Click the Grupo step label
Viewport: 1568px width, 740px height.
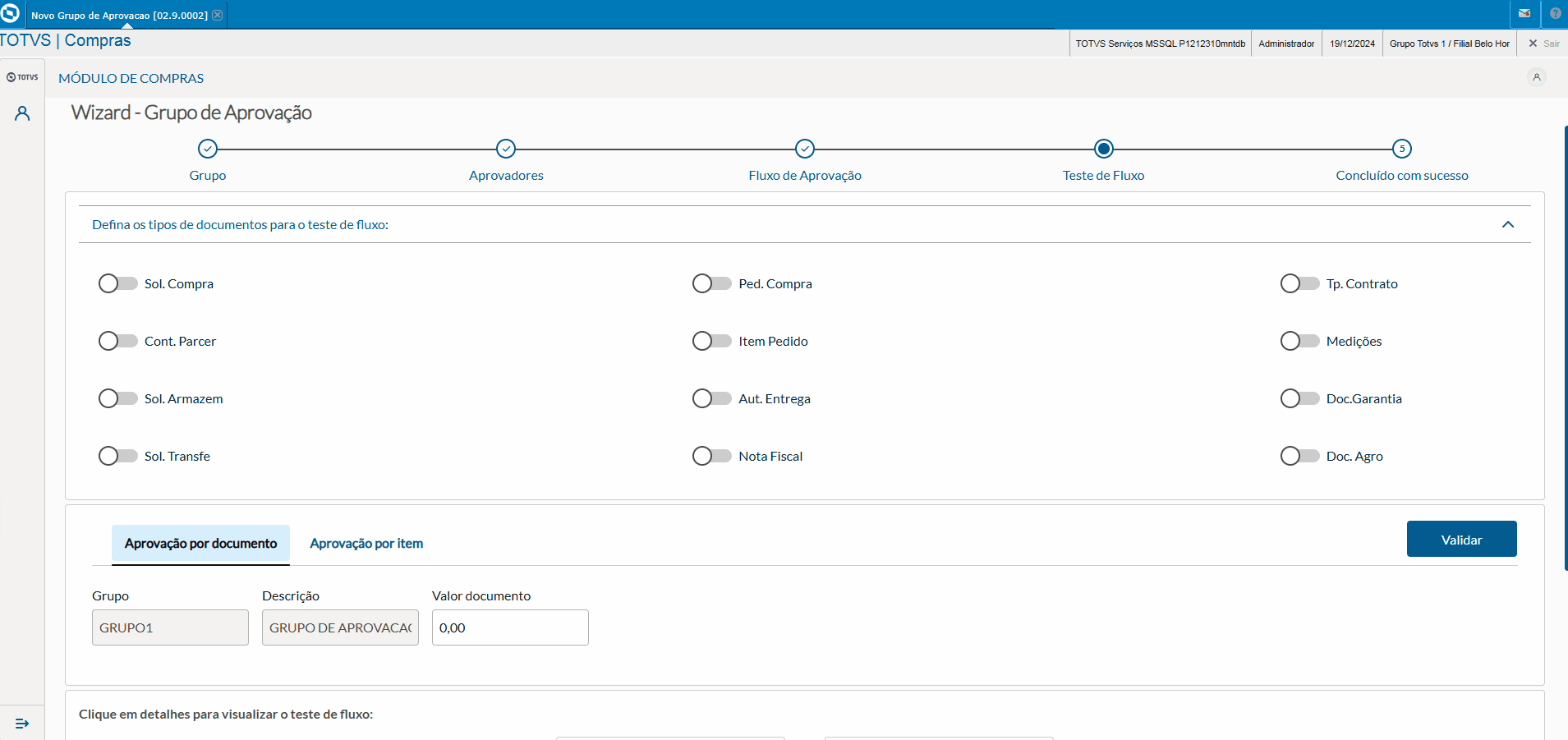[x=208, y=176]
